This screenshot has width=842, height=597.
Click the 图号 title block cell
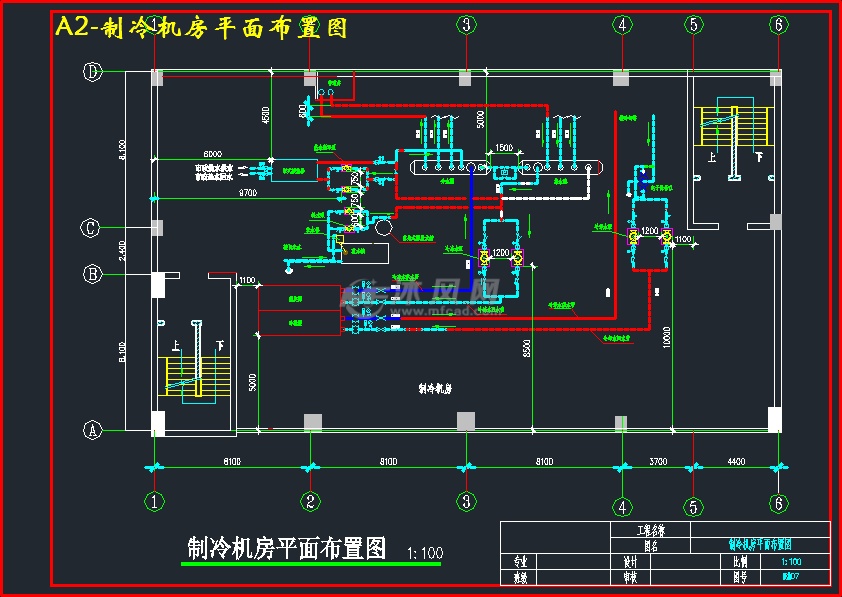(740, 577)
